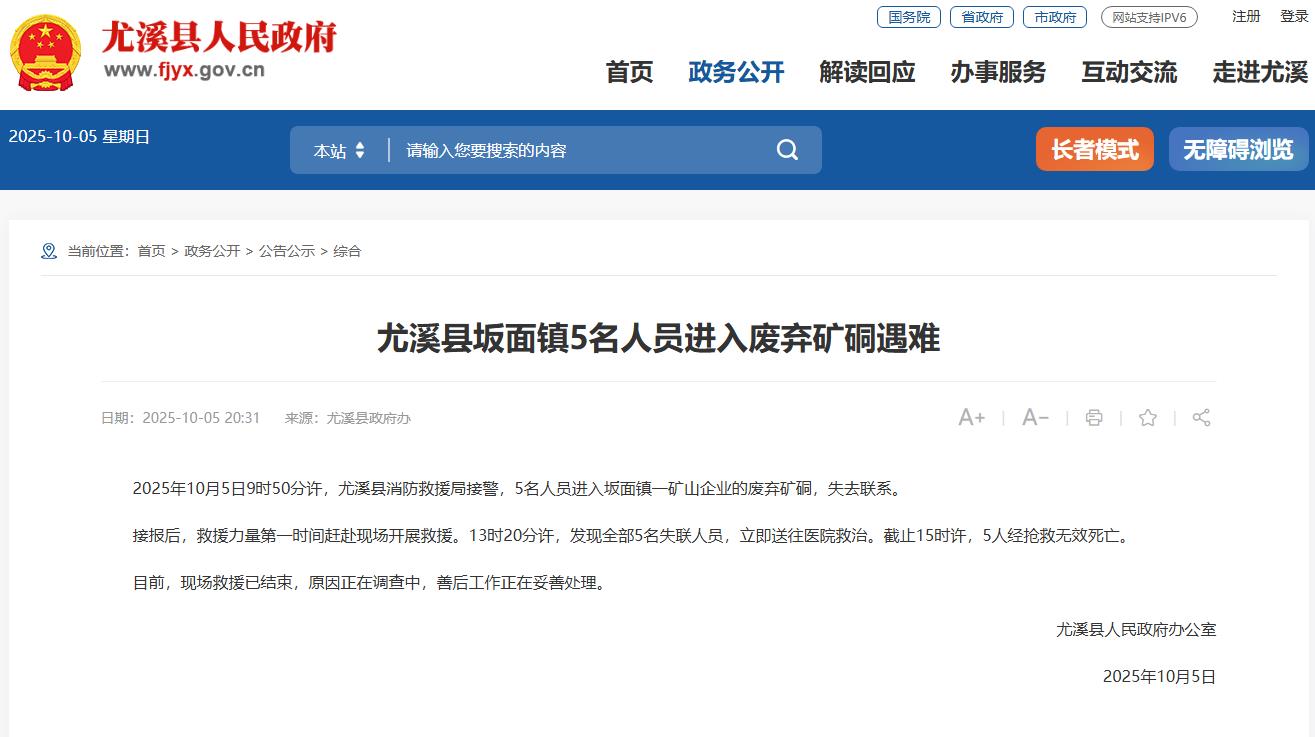
Task: Click the location pin breadcrumb icon
Action: 49,251
